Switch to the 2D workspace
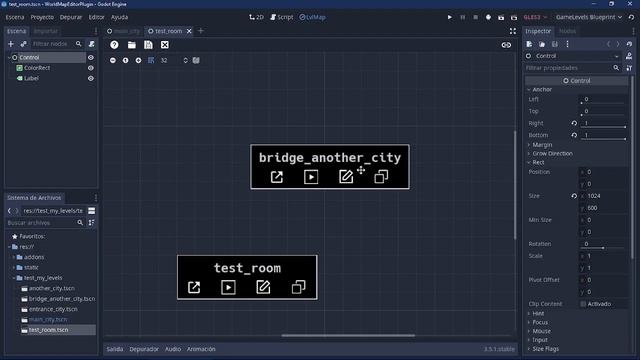 tap(256, 17)
